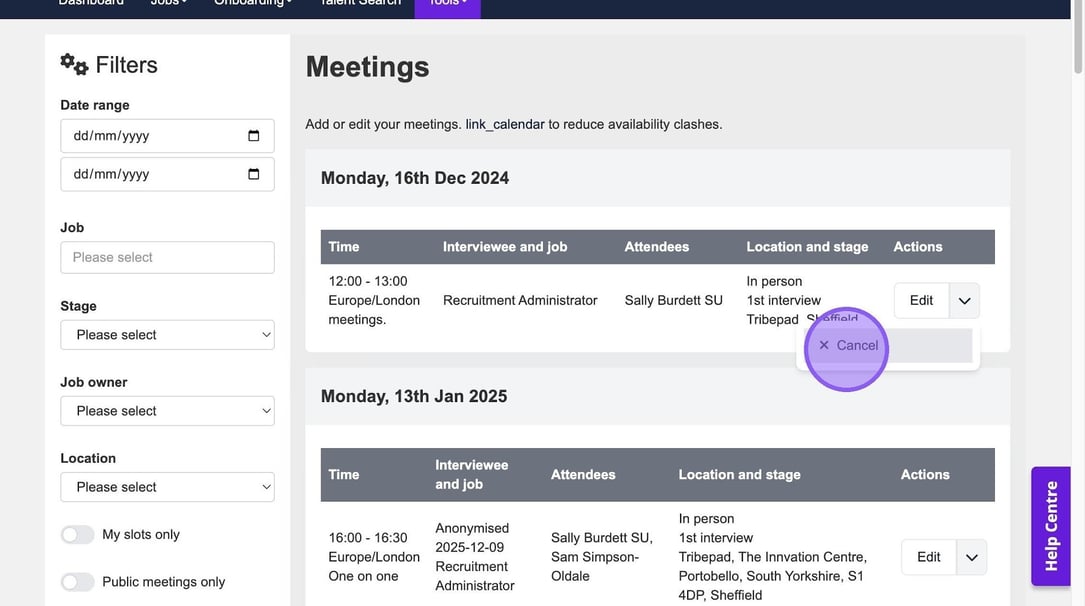
Task: Open calendar picker on second date field
Action: (x=253, y=174)
